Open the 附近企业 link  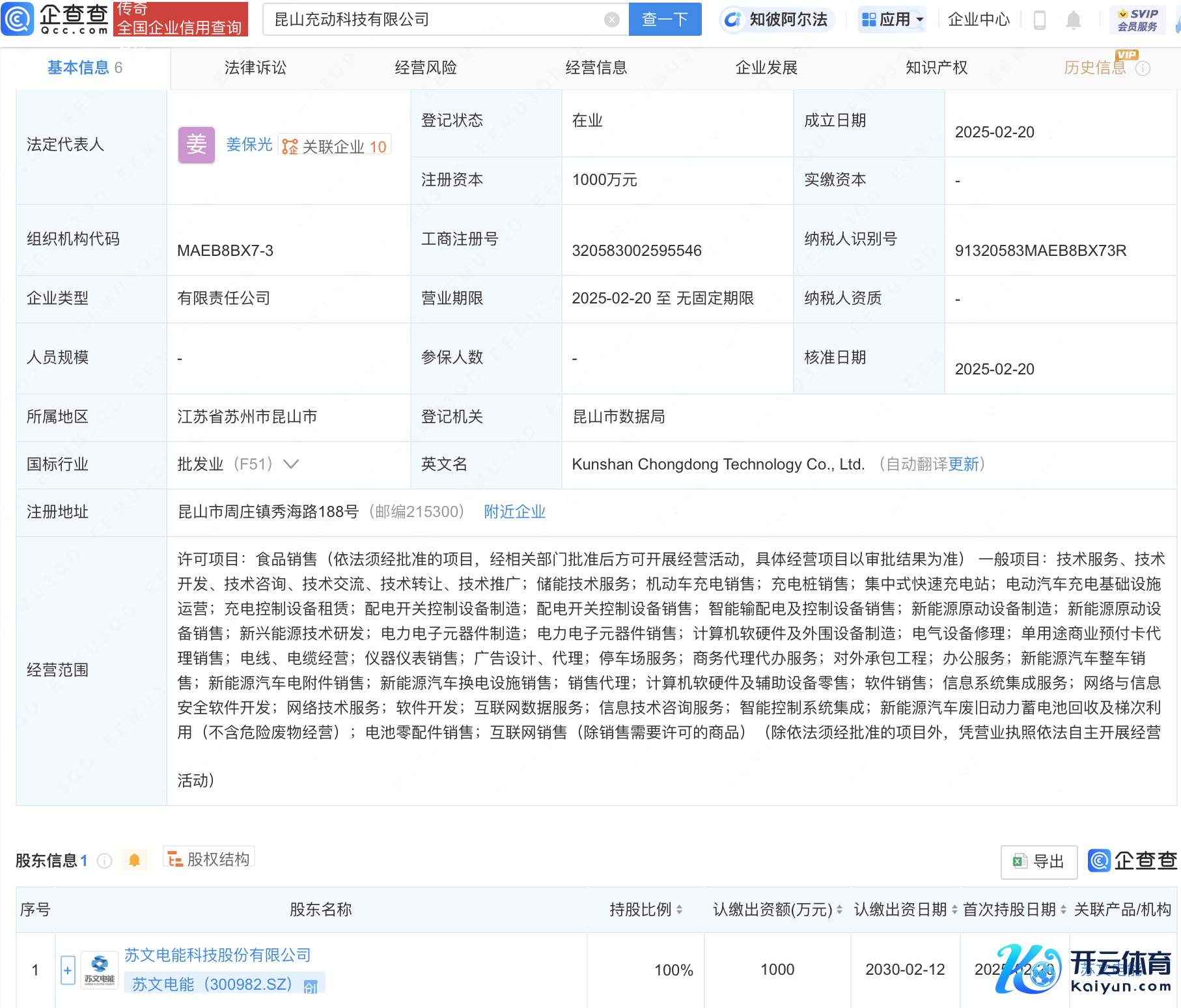pos(514,512)
